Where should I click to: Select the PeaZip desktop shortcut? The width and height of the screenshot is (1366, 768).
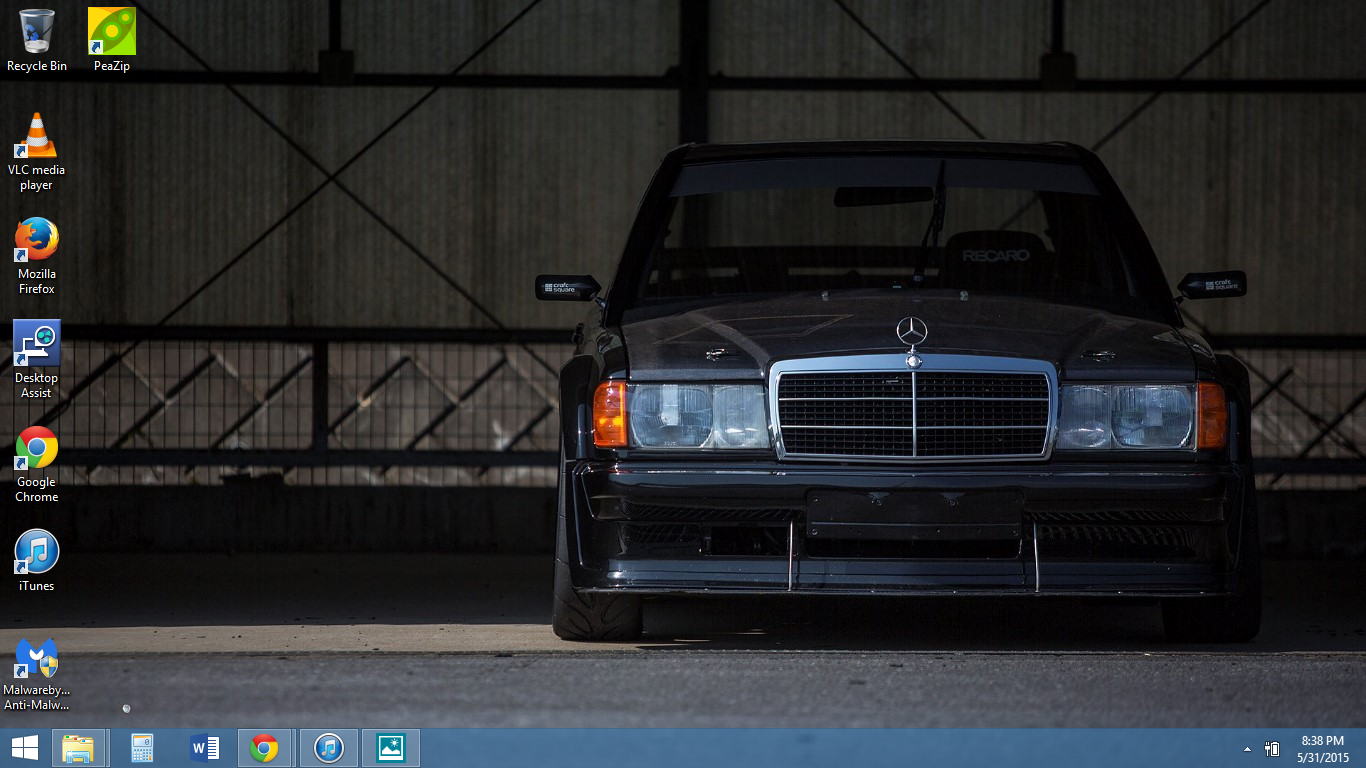click(x=112, y=40)
